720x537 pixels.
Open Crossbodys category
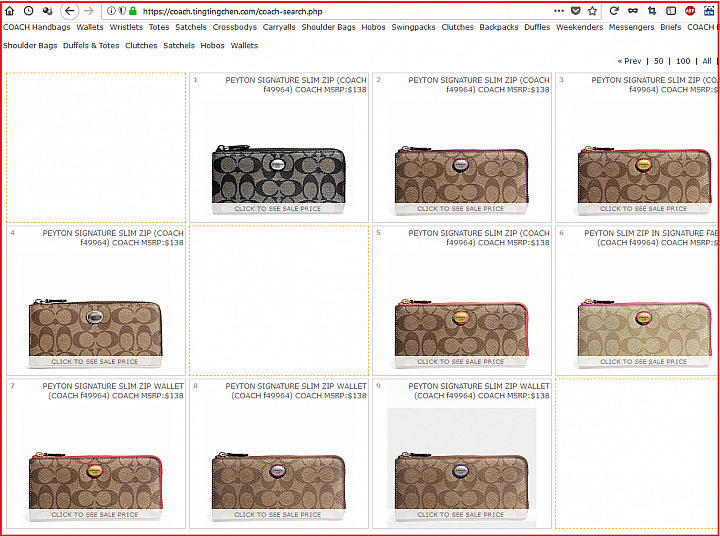(x=235, y=27)
